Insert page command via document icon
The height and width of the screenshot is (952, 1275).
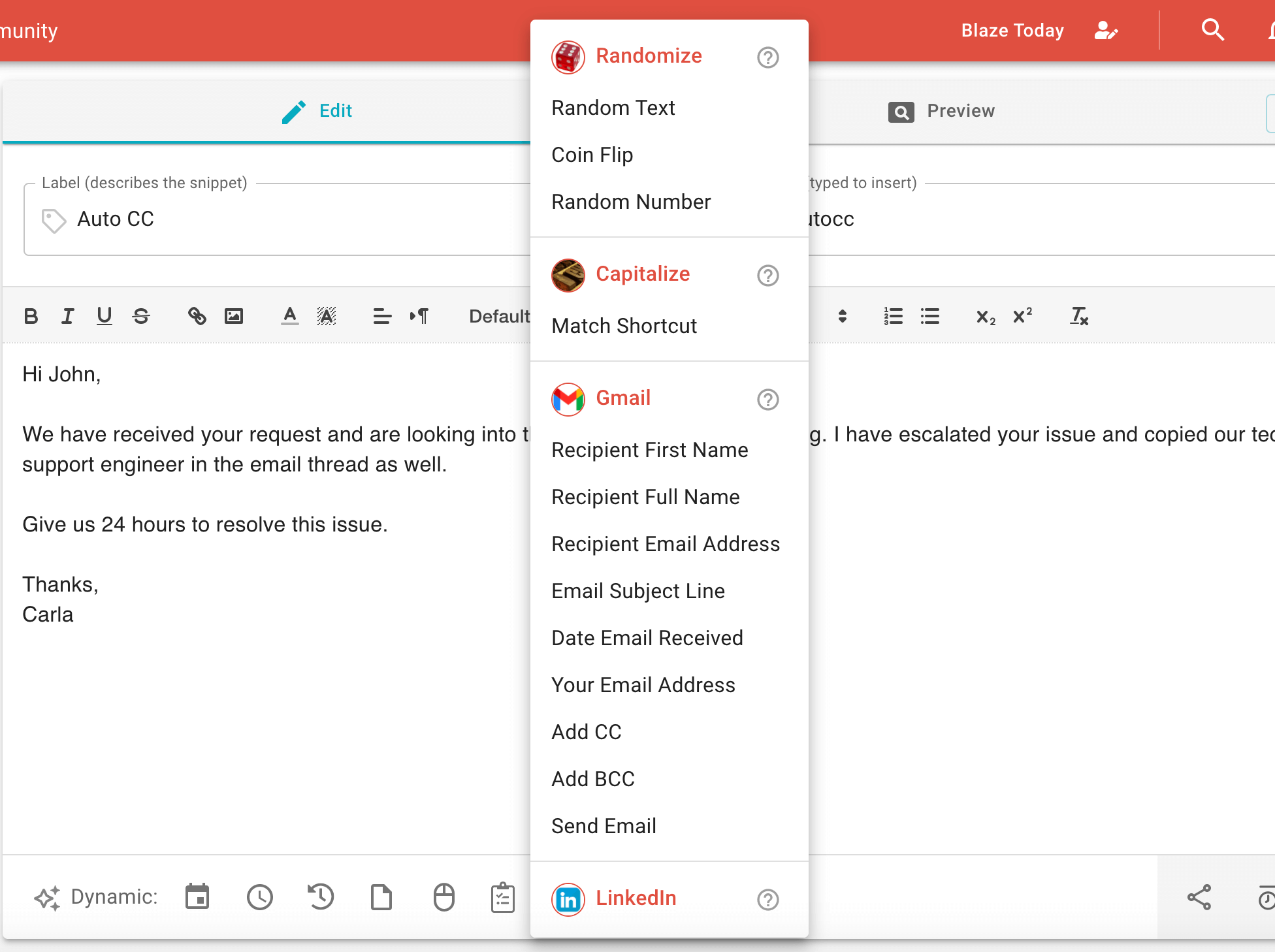pos(381,897)
